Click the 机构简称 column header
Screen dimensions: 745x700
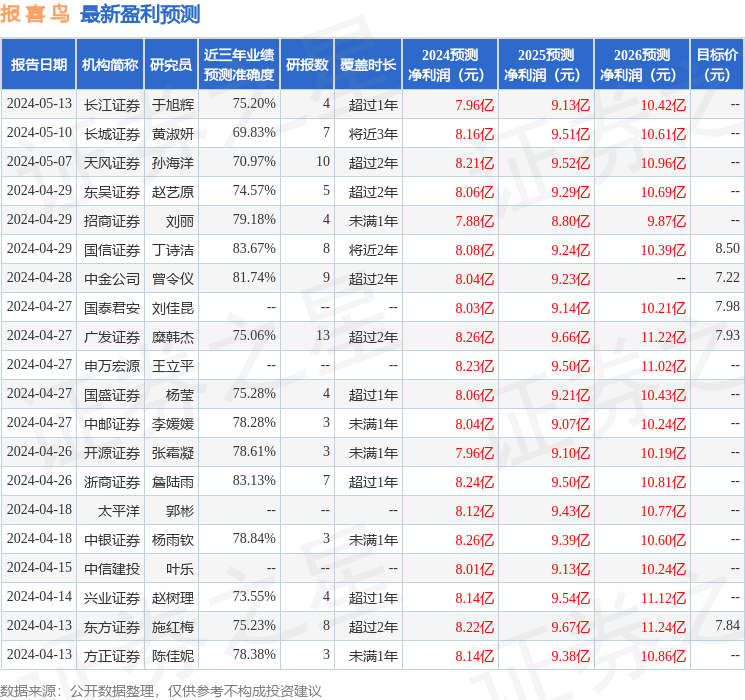tap(110, 64)
